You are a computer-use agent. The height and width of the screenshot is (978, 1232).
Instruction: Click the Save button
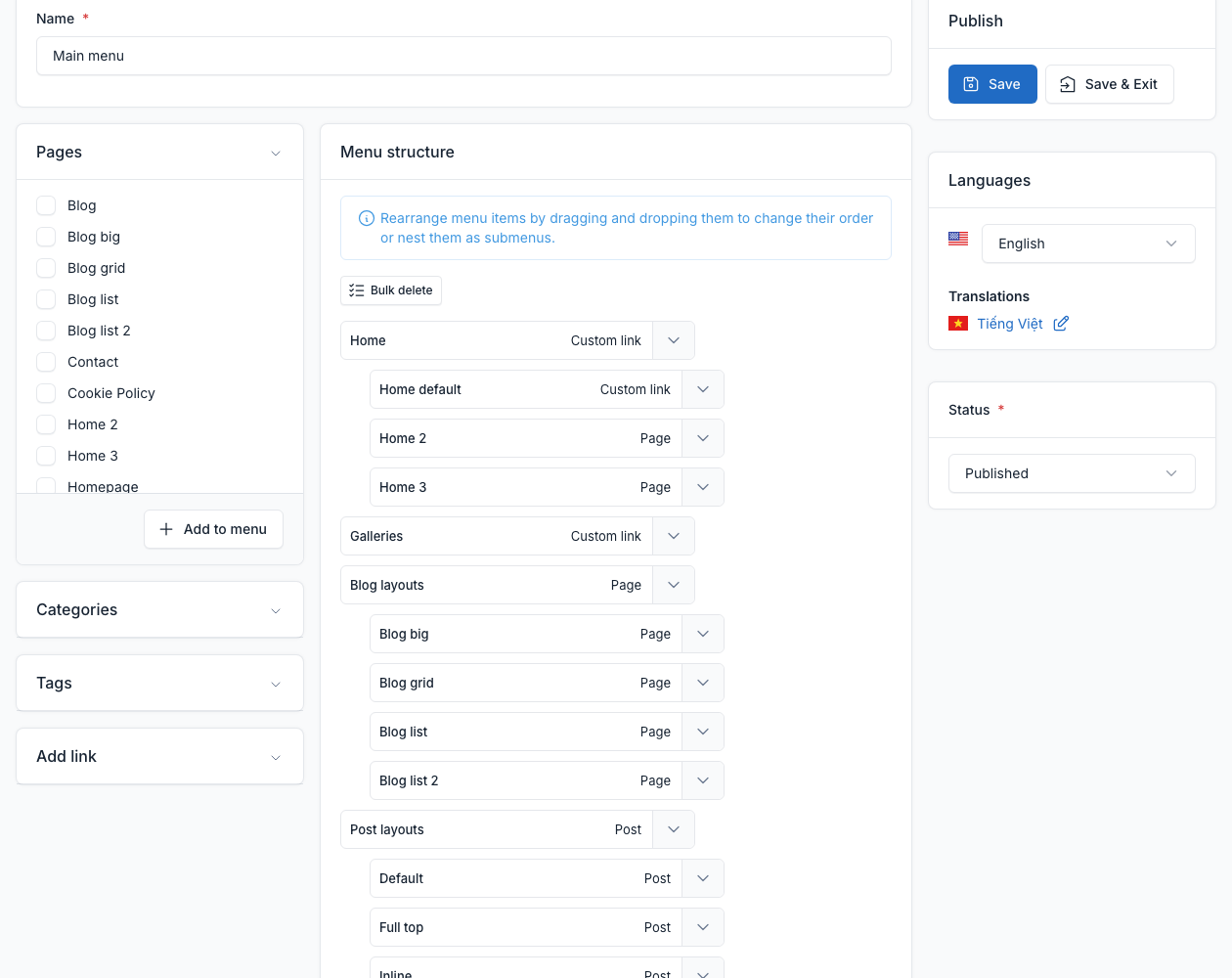[992, 84]
